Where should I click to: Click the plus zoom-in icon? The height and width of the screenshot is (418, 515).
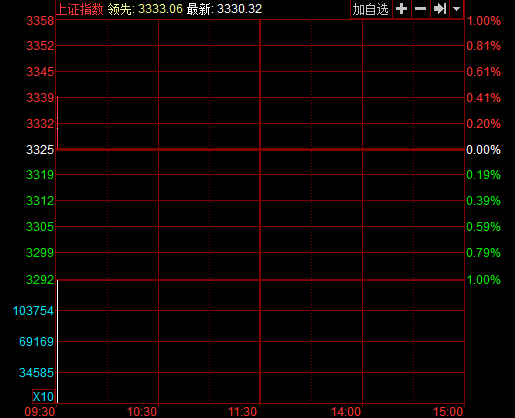click(x=402, y=9)
